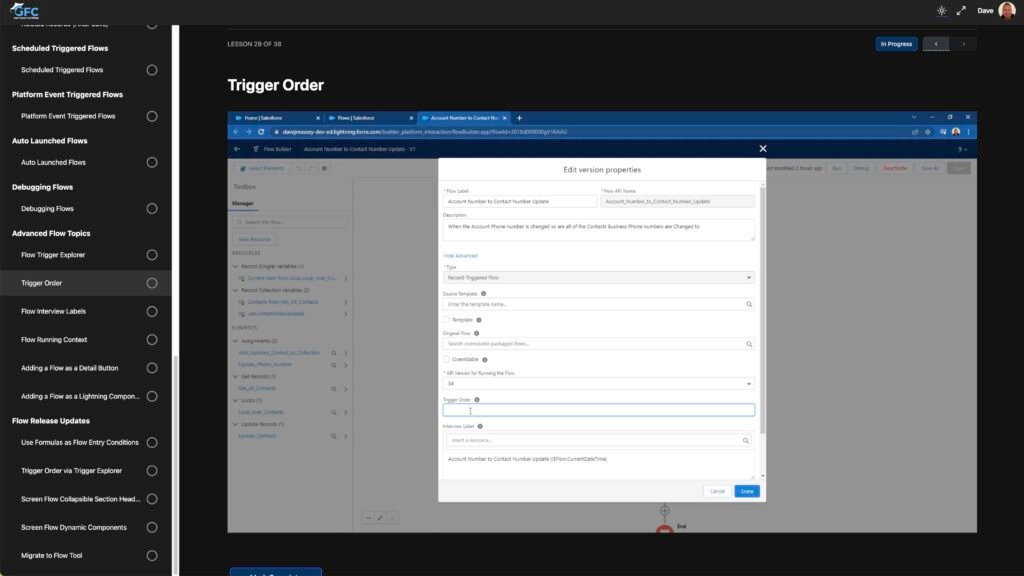This screenshot has height=576, width=1024.
Task: Click the dialog vertical scrollbar
Action: coord(762,311)
